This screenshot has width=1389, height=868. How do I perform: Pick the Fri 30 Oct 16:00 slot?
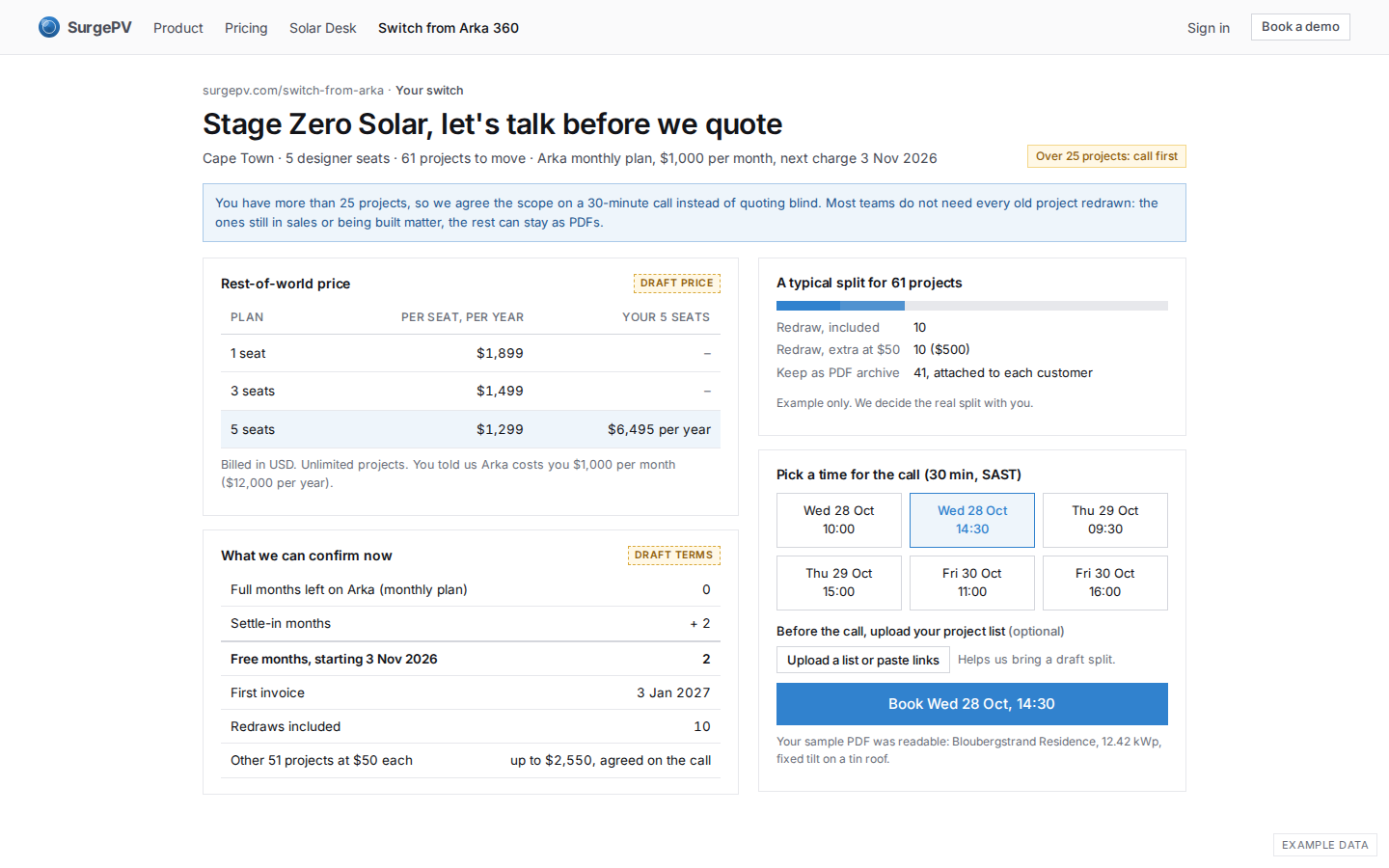tap(1105, 583)
